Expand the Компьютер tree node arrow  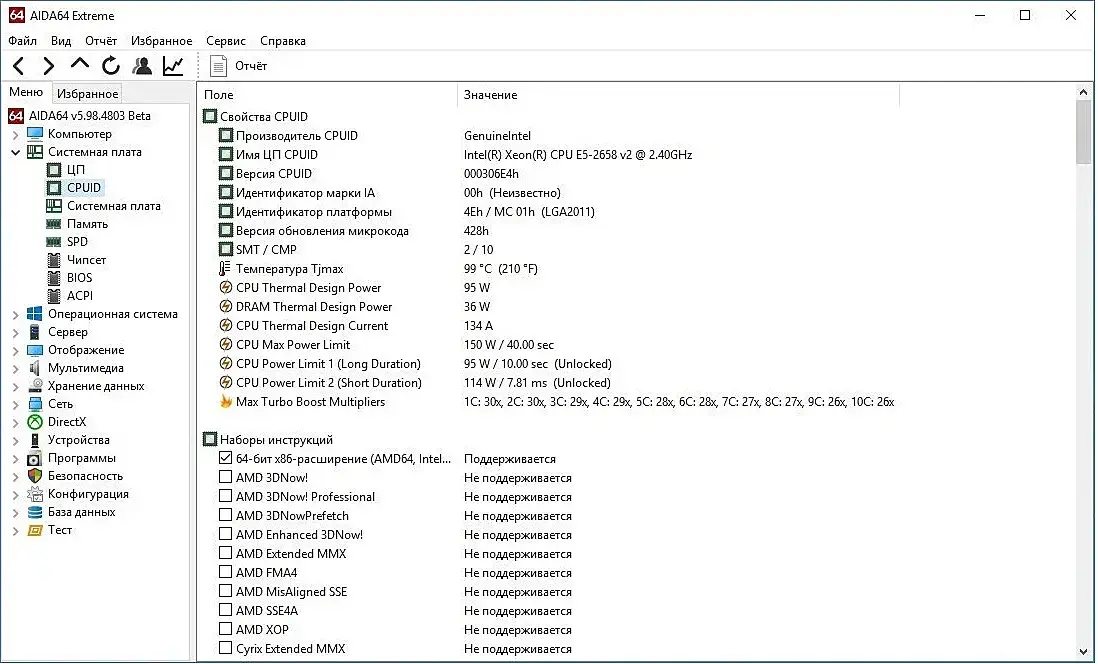click(x=15, y=134)
